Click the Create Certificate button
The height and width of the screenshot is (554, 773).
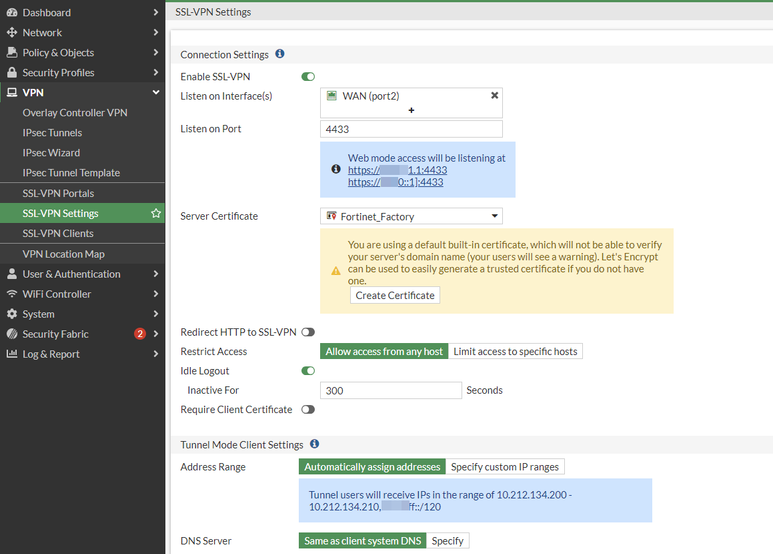tap(395, 295)
